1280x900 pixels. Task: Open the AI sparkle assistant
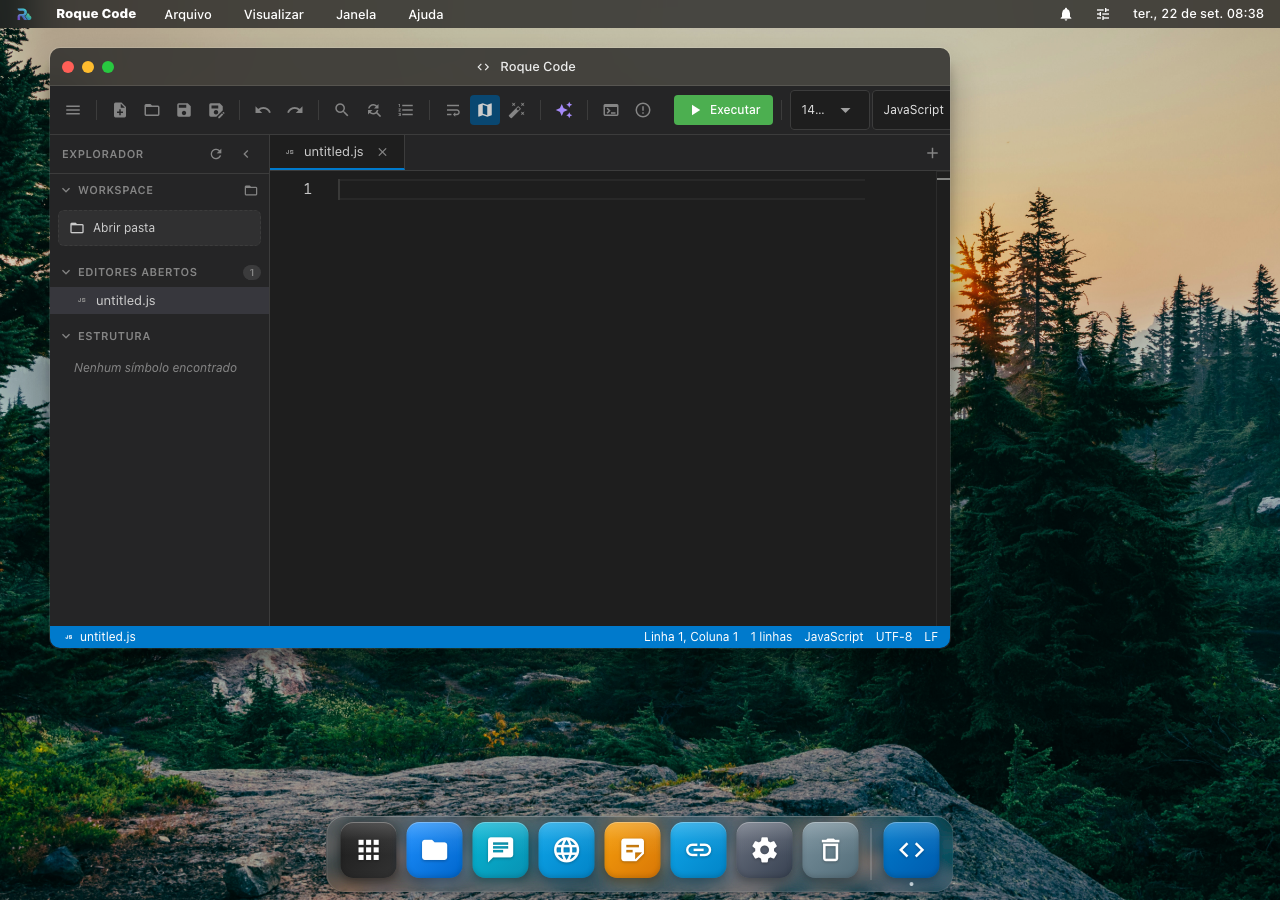[564, 110]
